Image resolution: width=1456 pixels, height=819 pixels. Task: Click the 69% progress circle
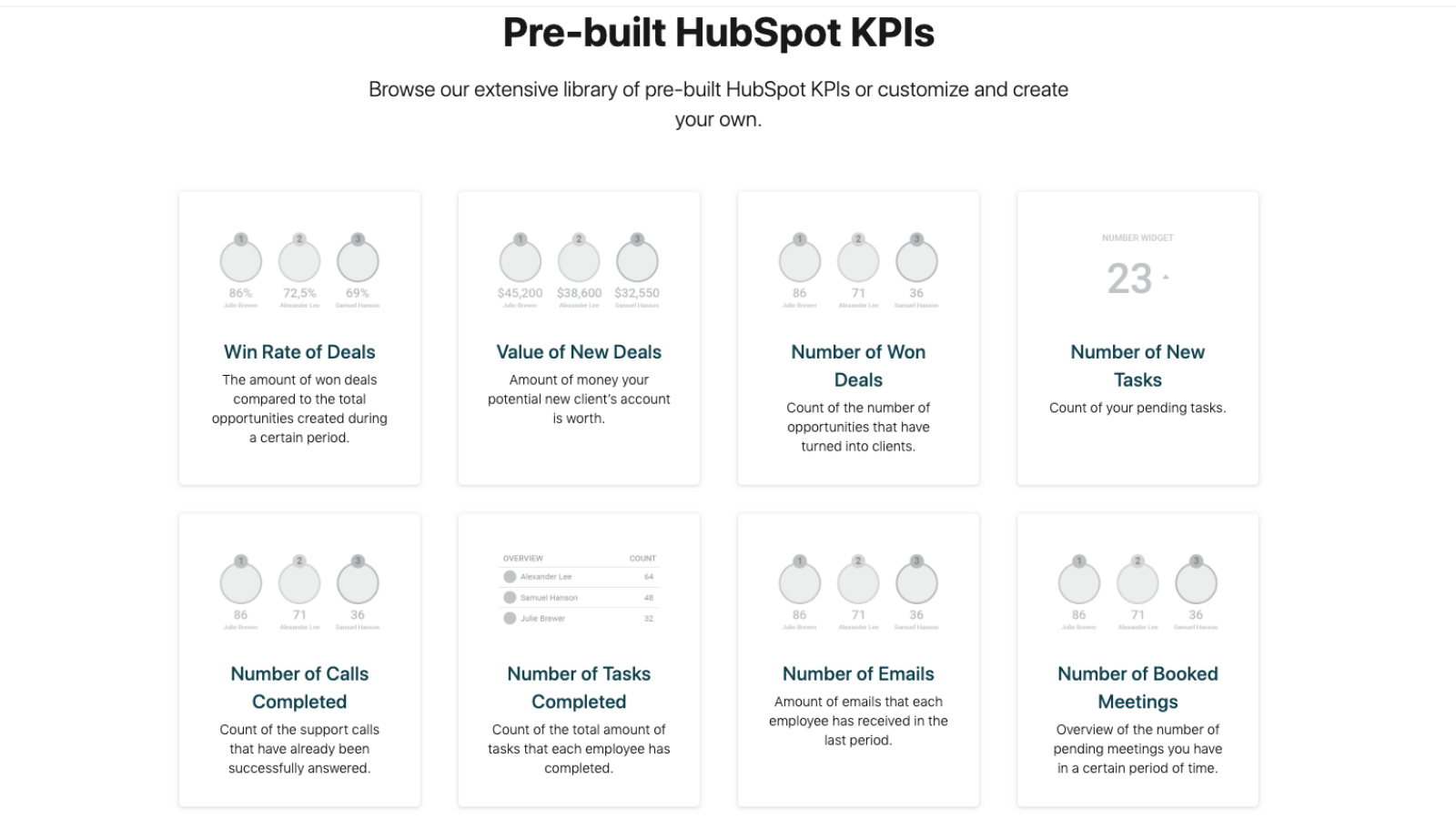point(357,264)
